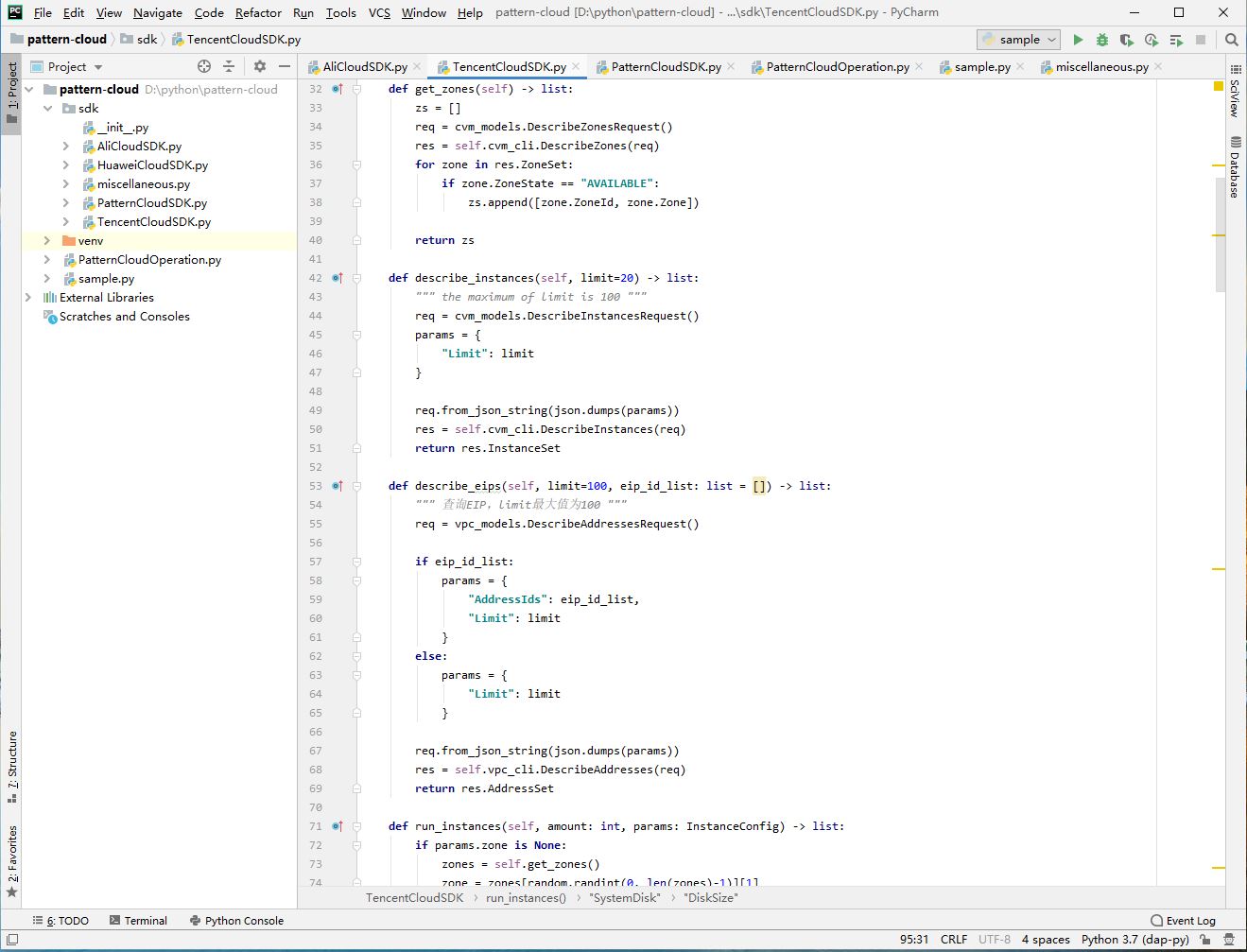Click override marker at line 42
The image size is (1247, 952).
tap(337, 278)
